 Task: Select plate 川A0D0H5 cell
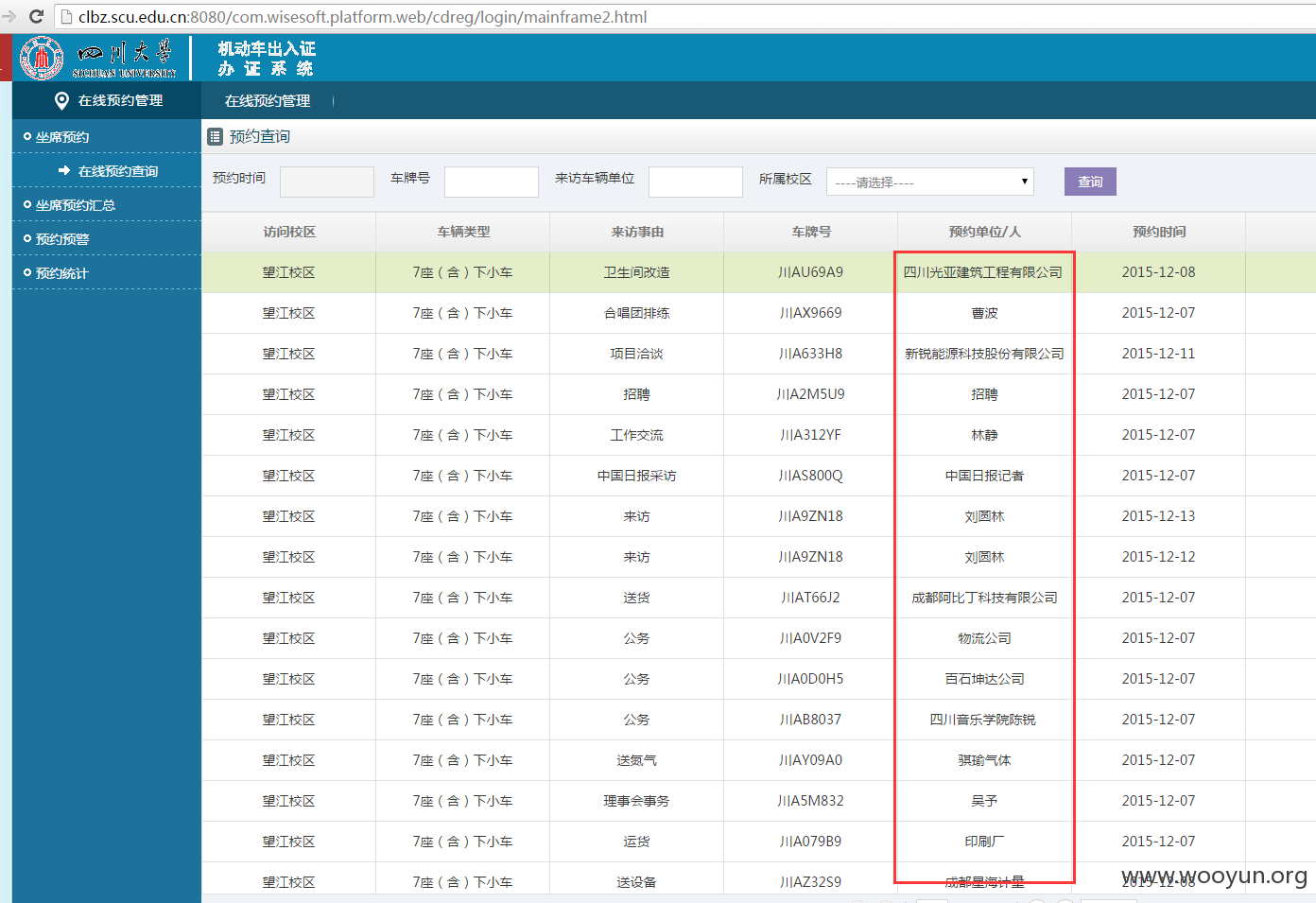[x=811, y=679]
